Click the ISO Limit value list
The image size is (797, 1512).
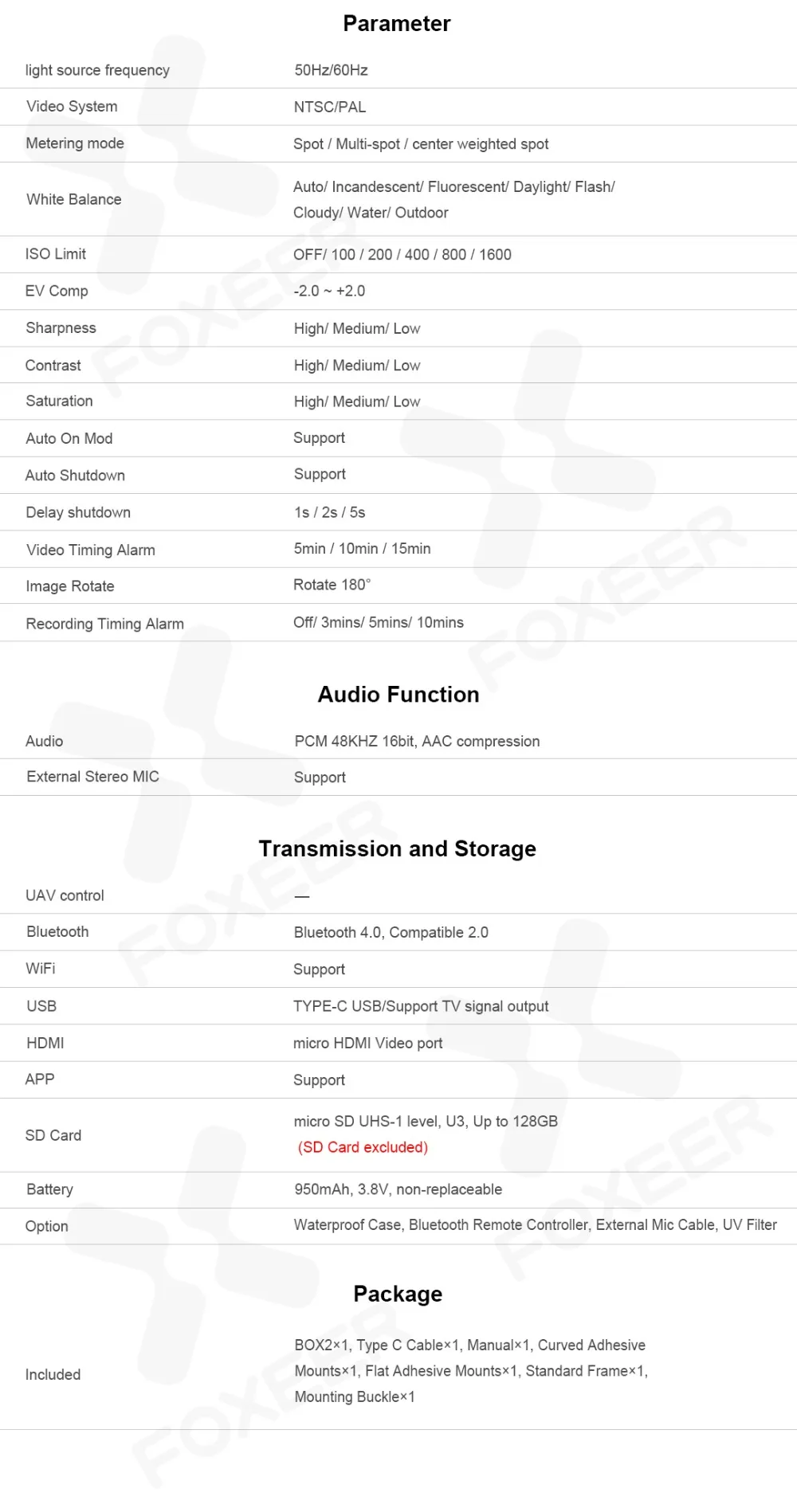pos(402,255)
